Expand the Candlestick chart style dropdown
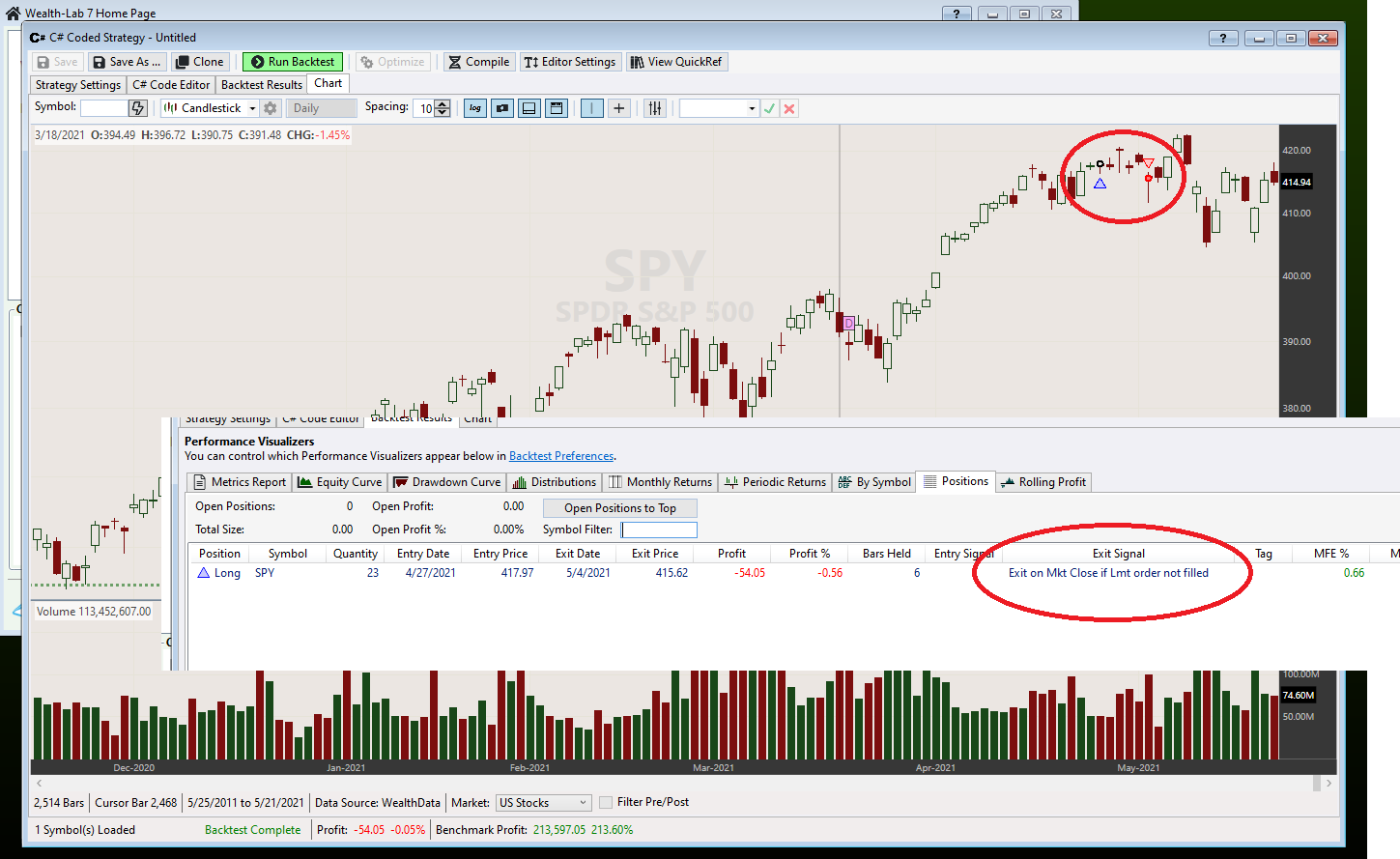This screenshot has width=1400, height=859. point(252,108)
